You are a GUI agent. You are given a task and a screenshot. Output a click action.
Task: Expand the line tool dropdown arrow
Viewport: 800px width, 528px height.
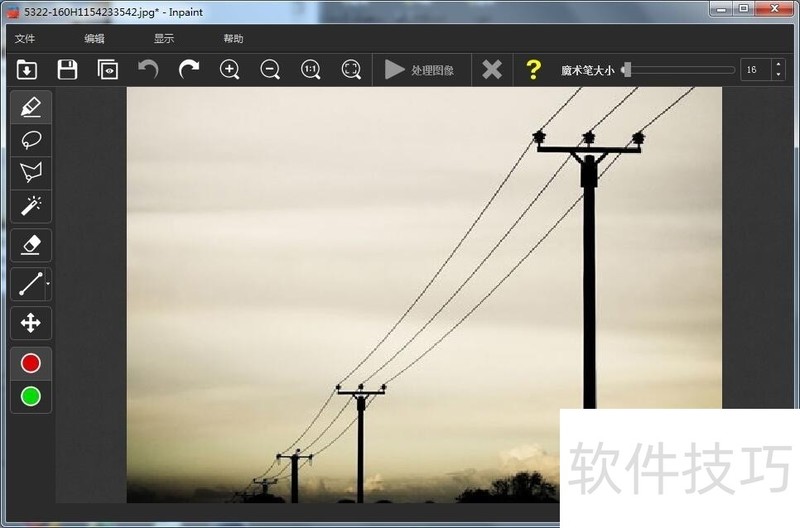[x=48, y=284]
